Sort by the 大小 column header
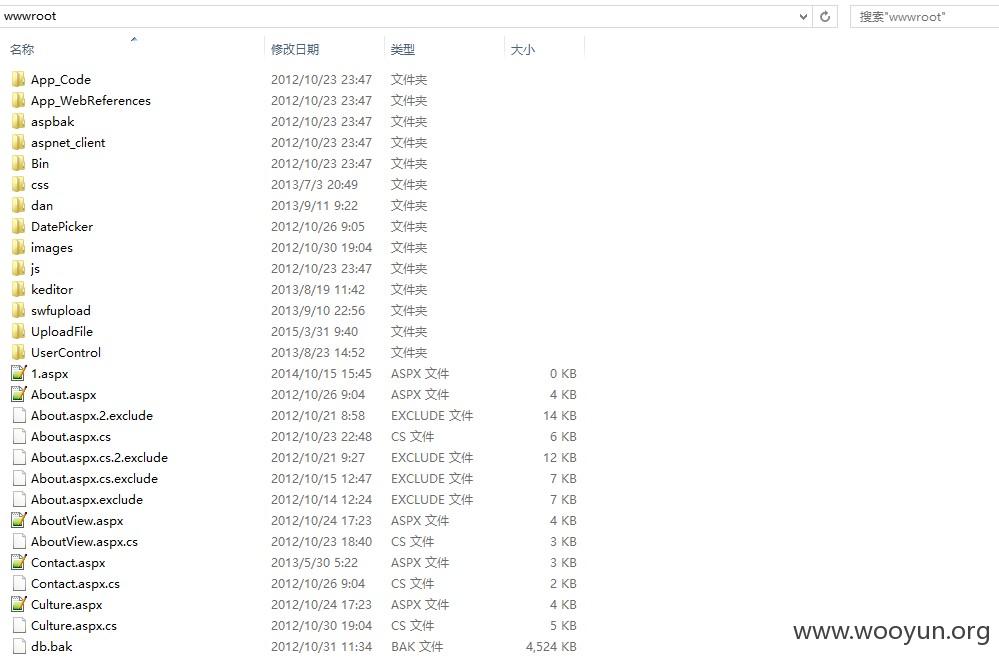The width and height of the screenshot is (999, 660). [x=523, y=49]
